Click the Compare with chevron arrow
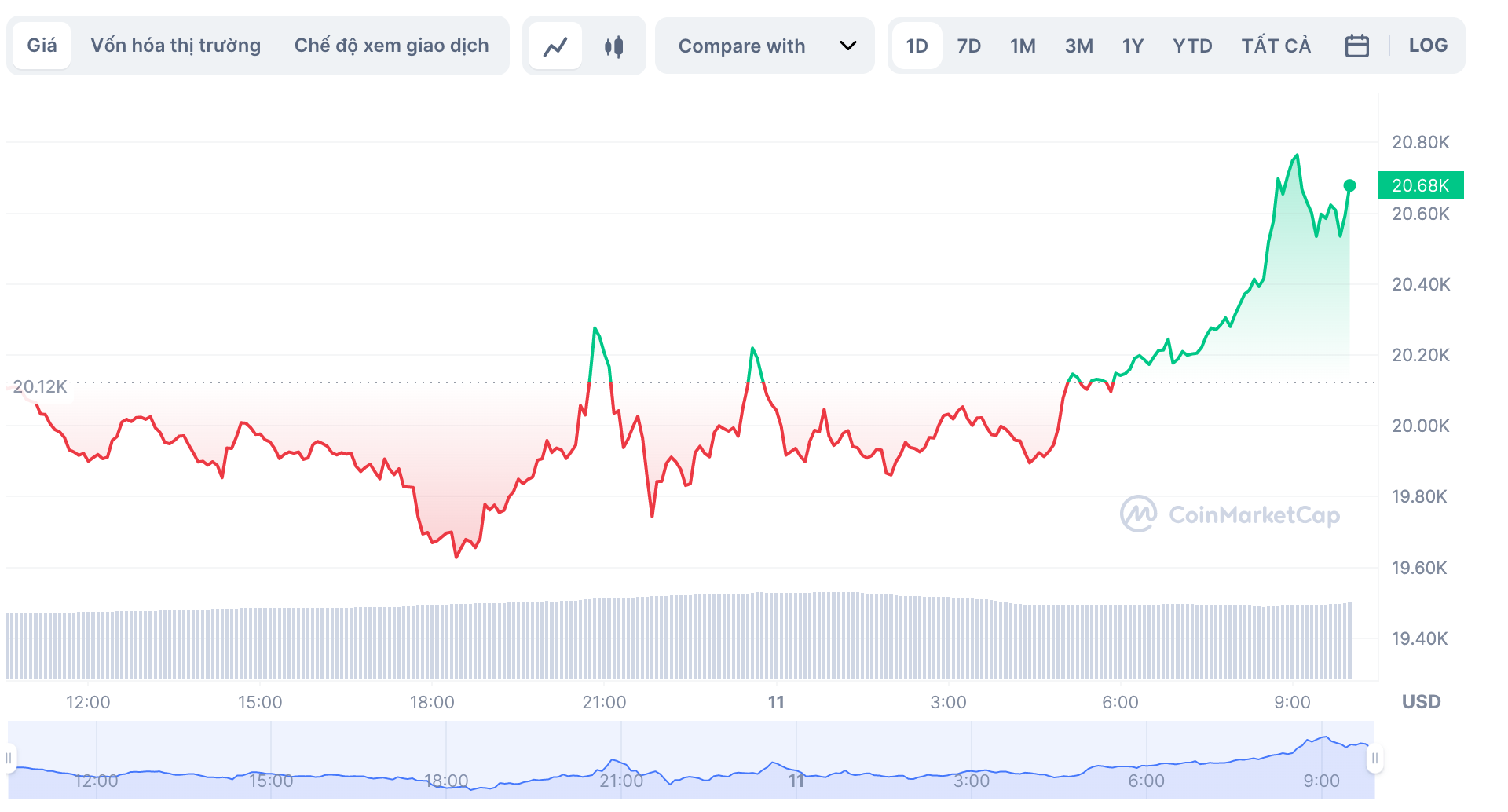Image resolution: width=1508 pixels, height=812 pixels. point(847,46)
